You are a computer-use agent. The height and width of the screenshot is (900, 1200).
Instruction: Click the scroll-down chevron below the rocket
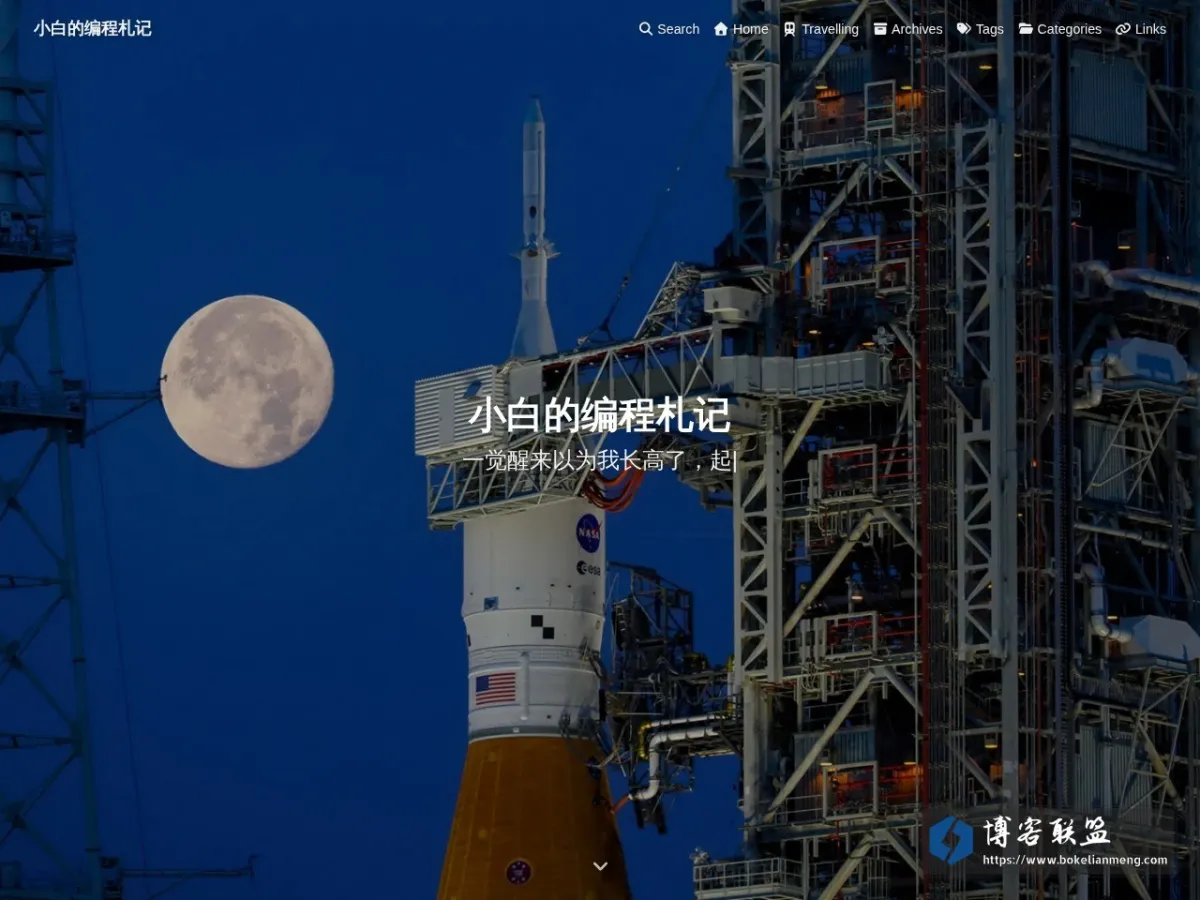[600, 866]
